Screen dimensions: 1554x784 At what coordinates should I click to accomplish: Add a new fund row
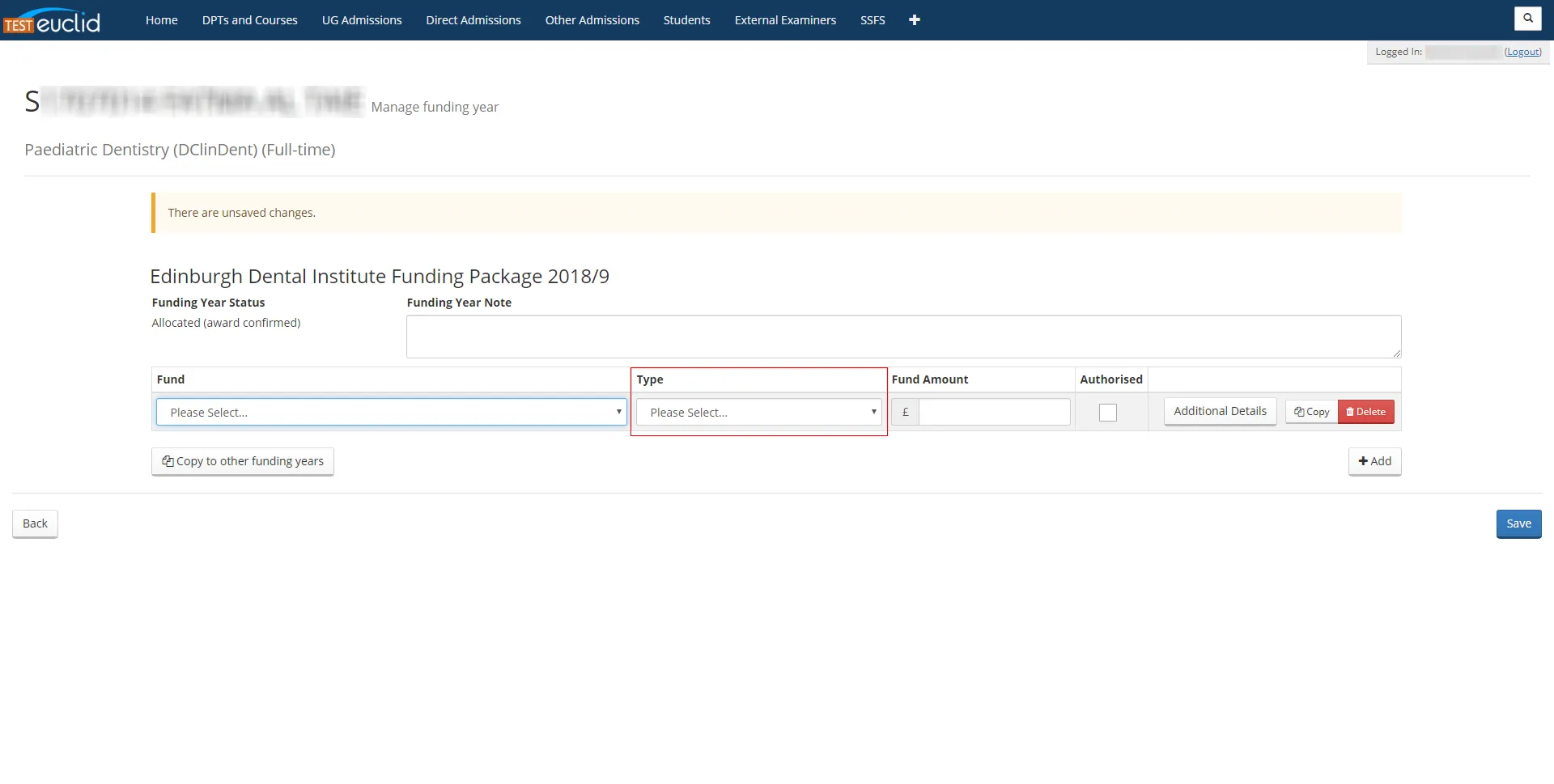1374,461
